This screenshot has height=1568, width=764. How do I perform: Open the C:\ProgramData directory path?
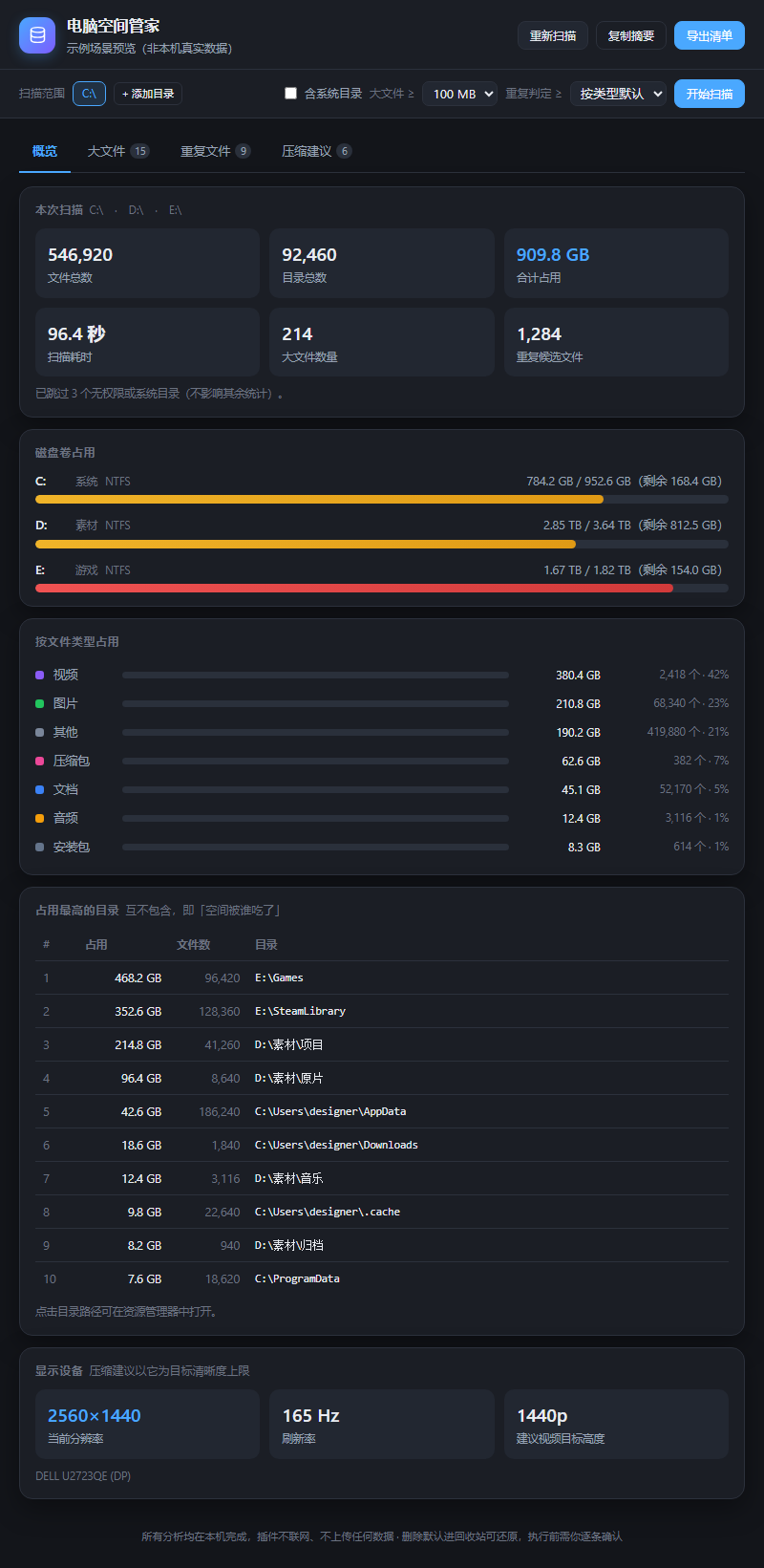[x=297, y=1278]
